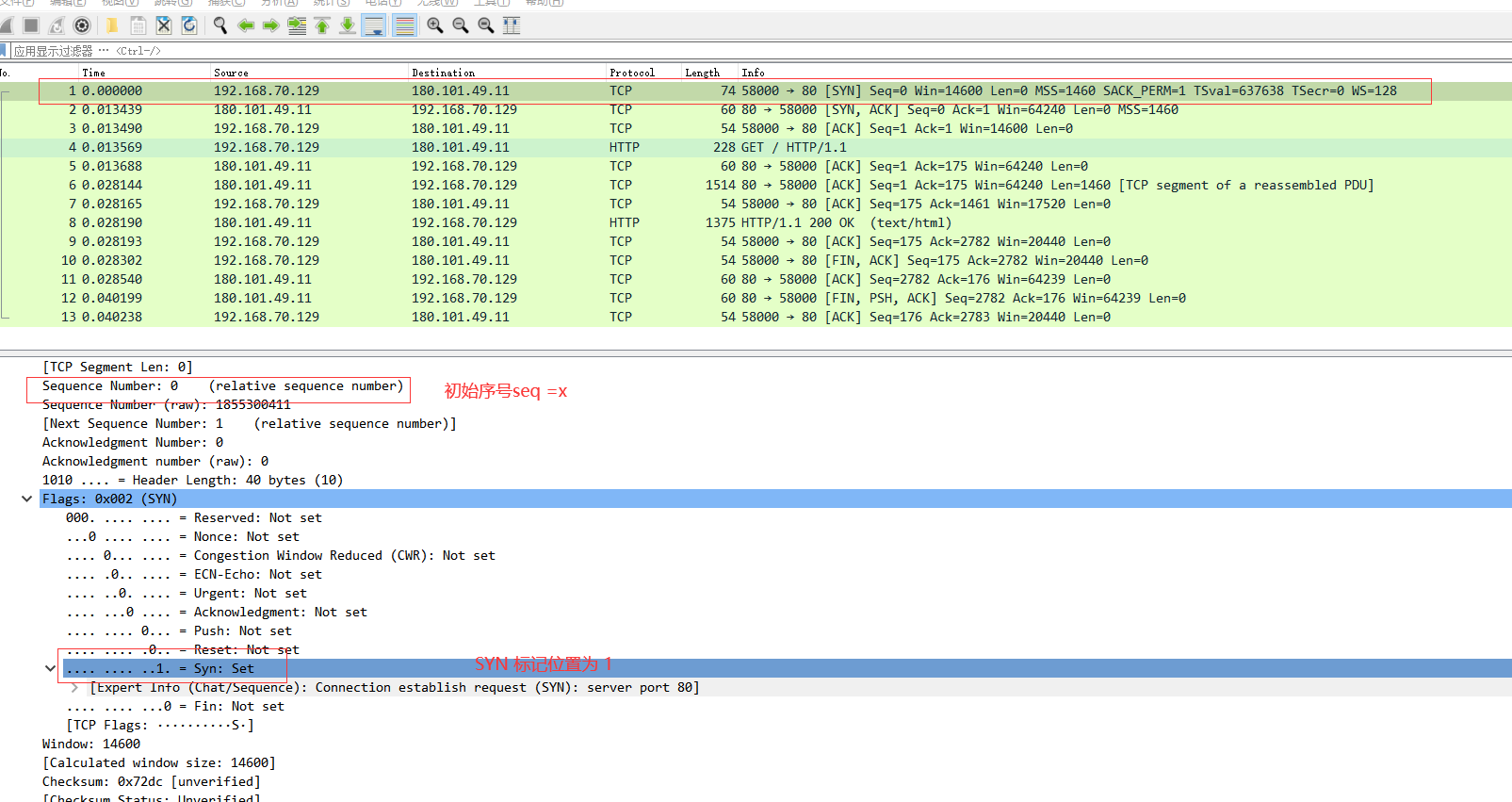Sort packets by Source column header

pyautogui.click(x=231, y=73)
